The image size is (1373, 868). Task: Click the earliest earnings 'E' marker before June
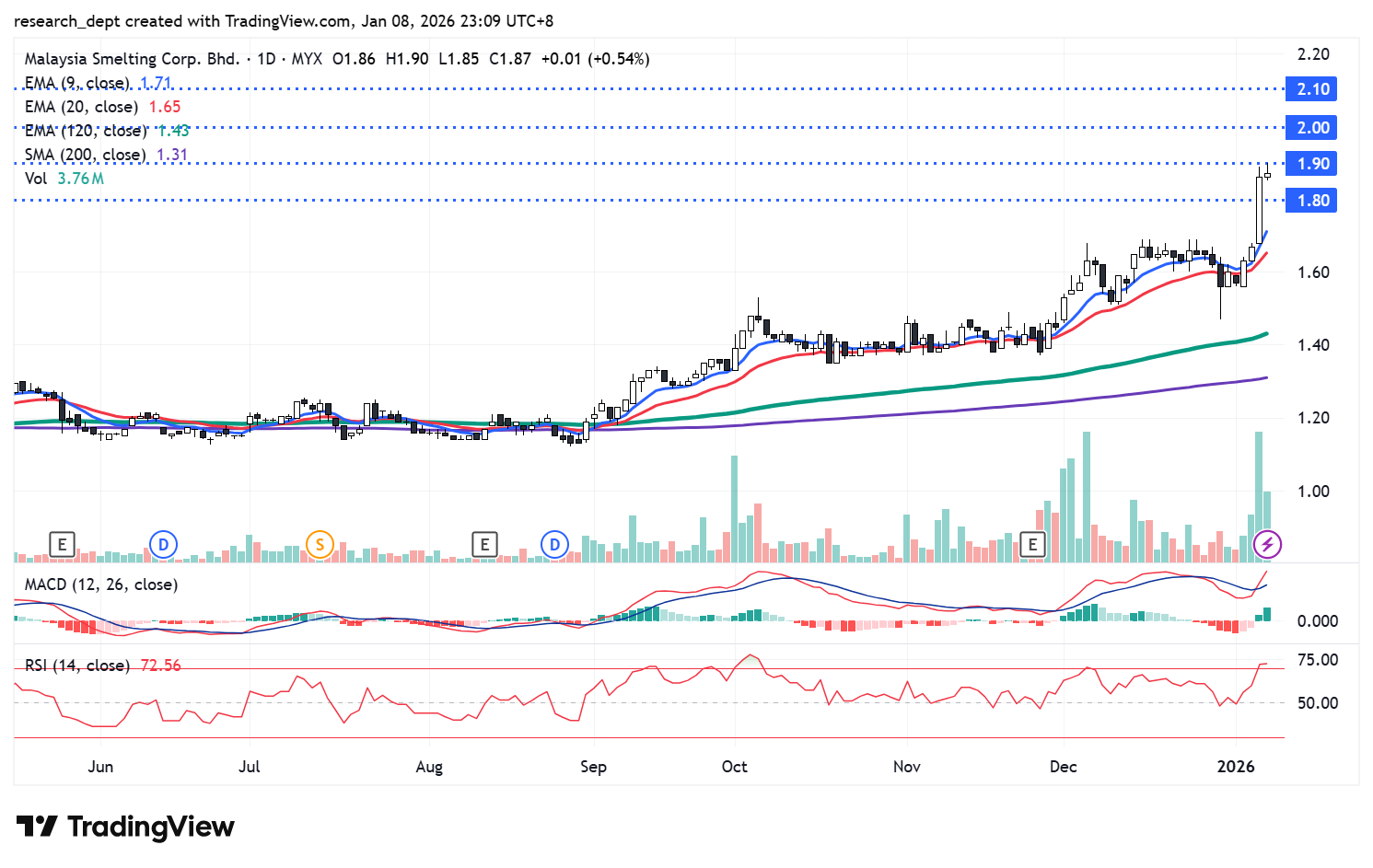click(x=62, y=544)
